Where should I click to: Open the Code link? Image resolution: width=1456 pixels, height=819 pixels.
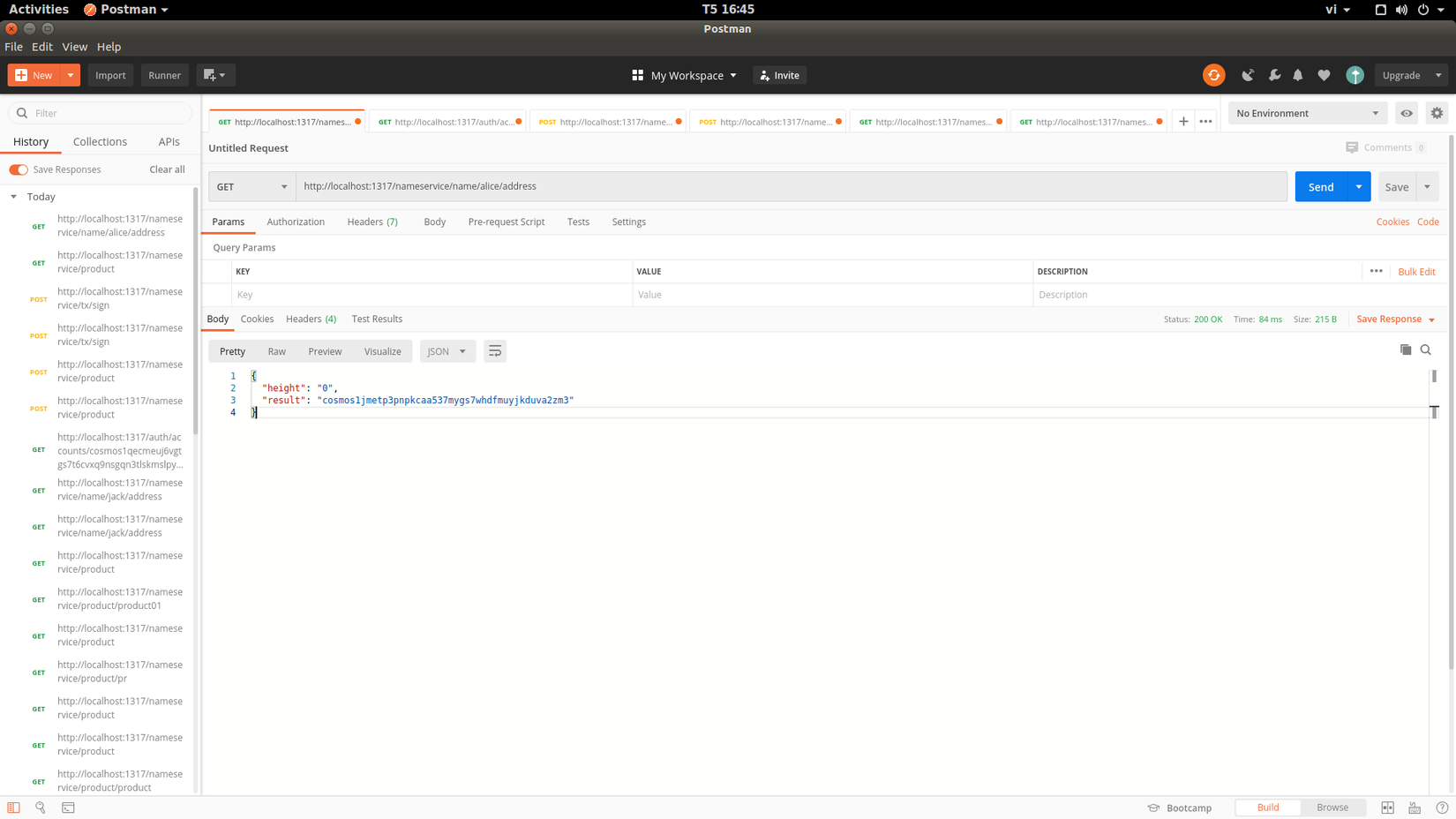point(1428,222)
